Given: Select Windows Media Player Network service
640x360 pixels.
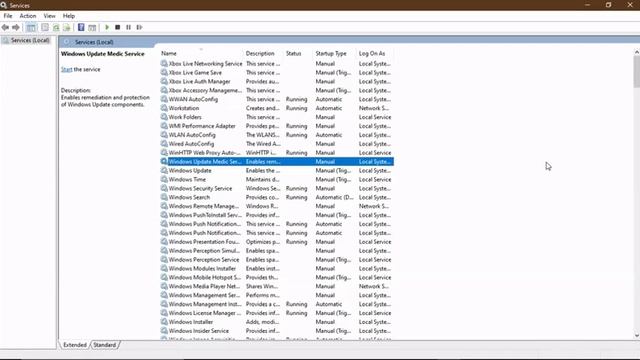Looking at the screenshot, I should [x=277, y=287].
